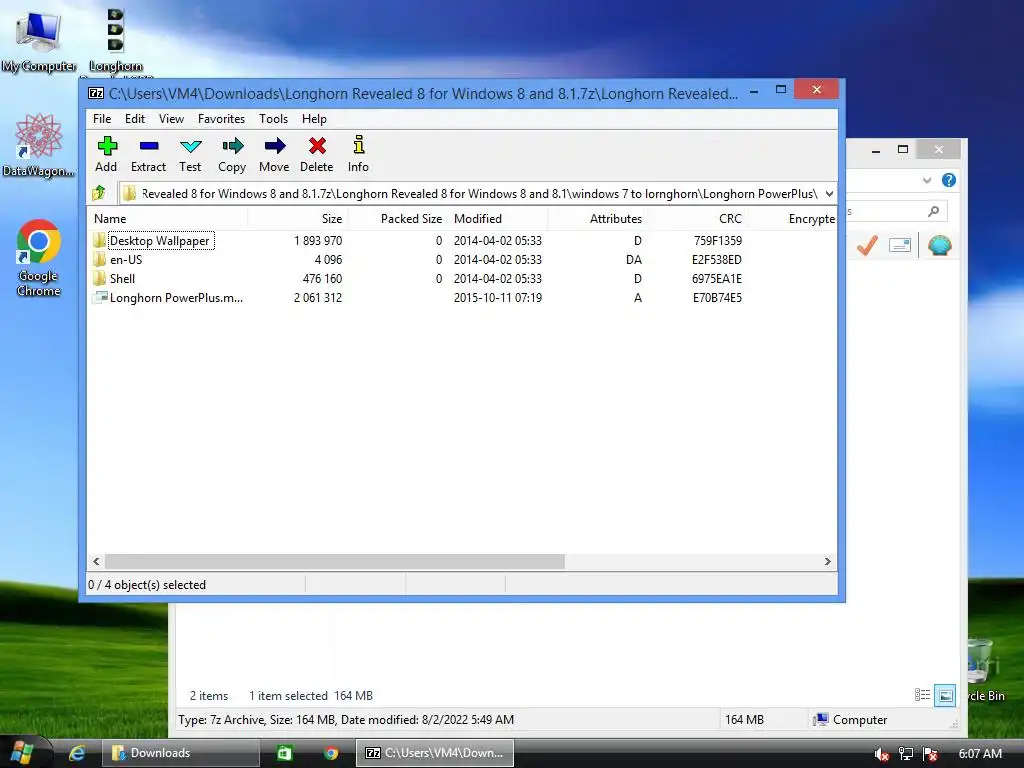The width and height of the screenshot is (1024, 768).
Task: Click the orange checkmark icon in Explorer window
Action: 867,246
